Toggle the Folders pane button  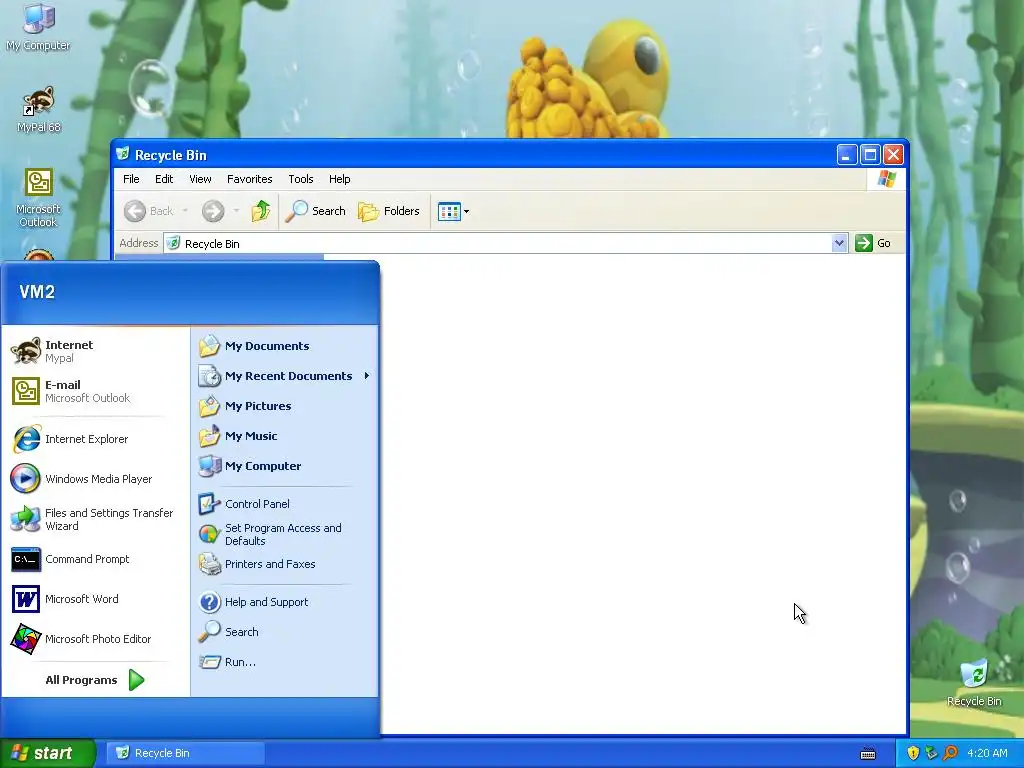click(x=389, y=211)
